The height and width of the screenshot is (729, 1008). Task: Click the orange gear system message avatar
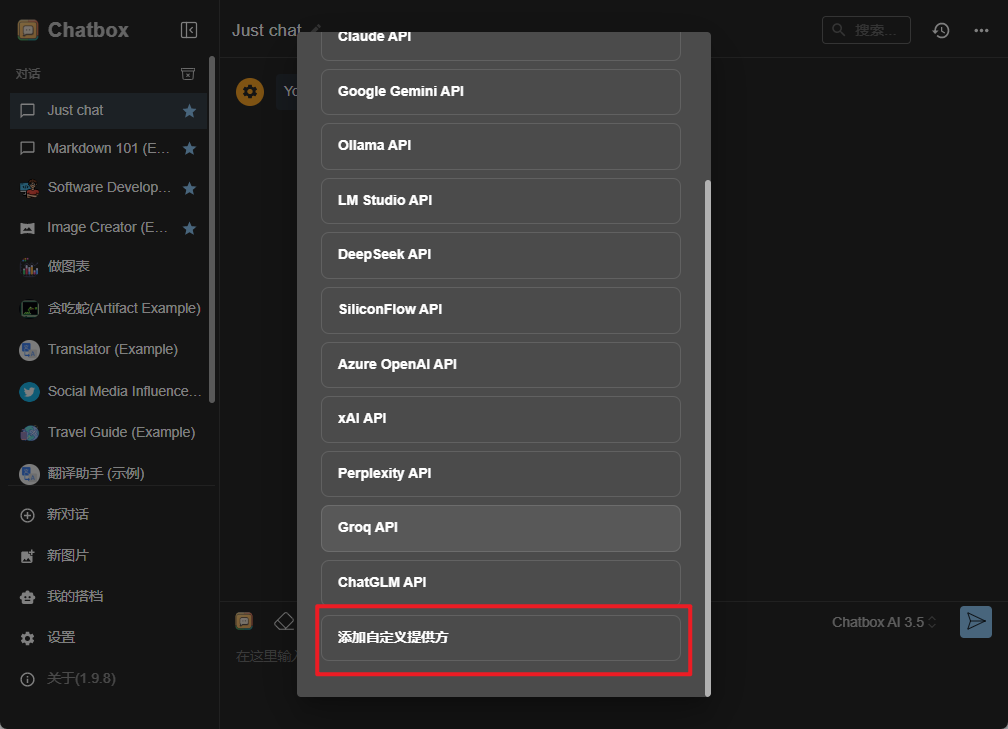coord(250,92)
